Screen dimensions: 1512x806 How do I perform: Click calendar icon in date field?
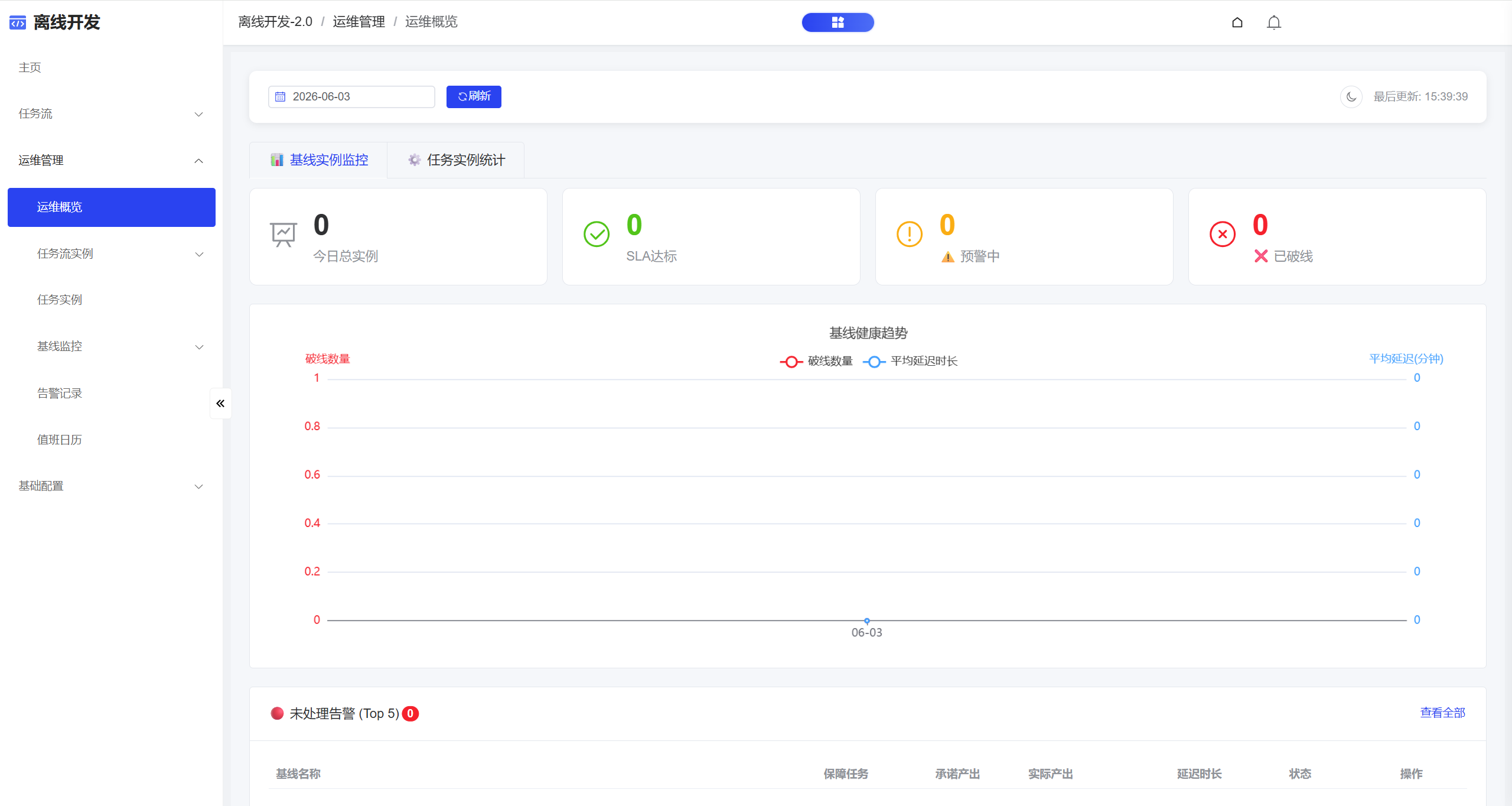tap(281, 97)
